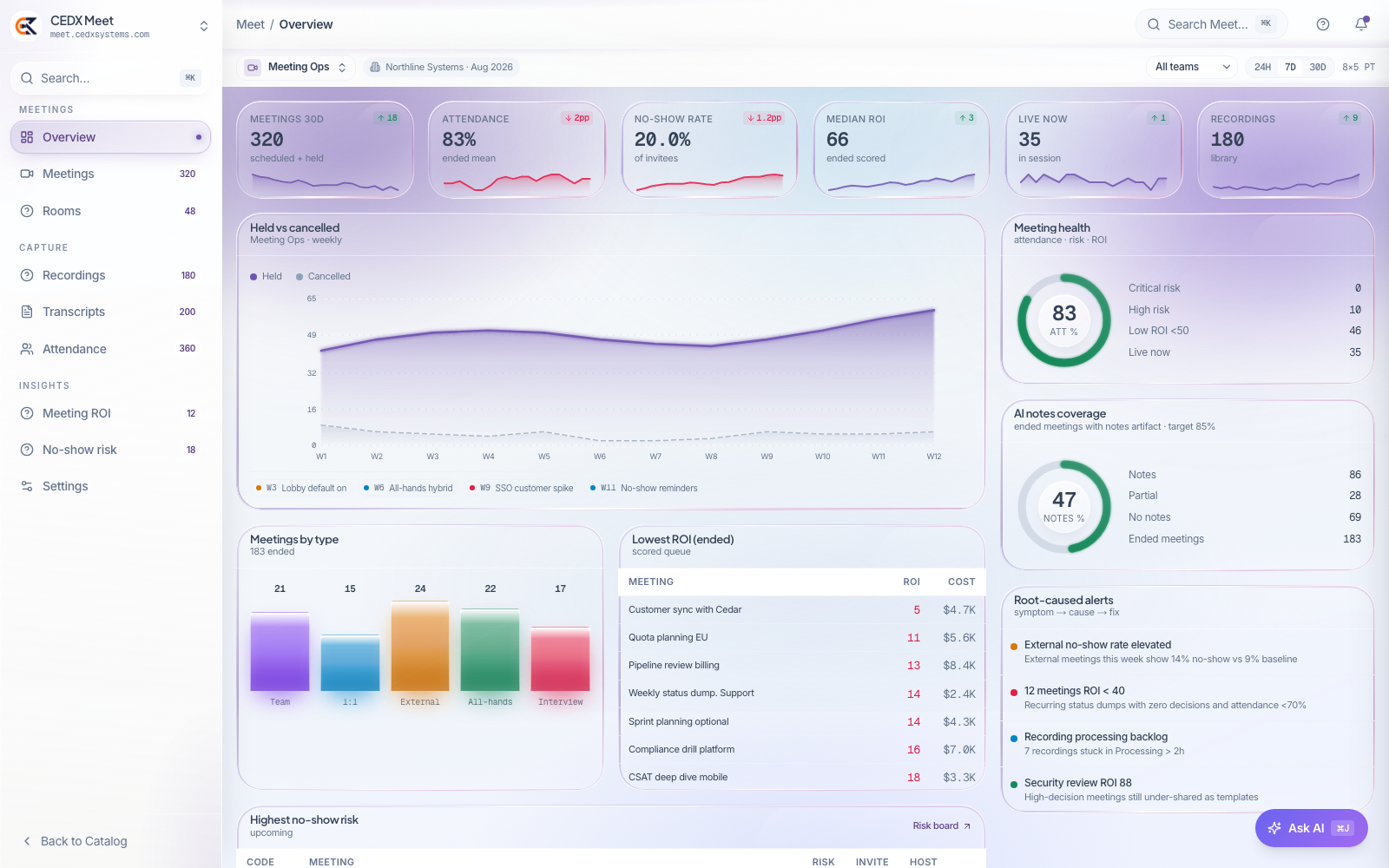Select the 7D time range
1389x868 pixels.
tap(1290, 67)
